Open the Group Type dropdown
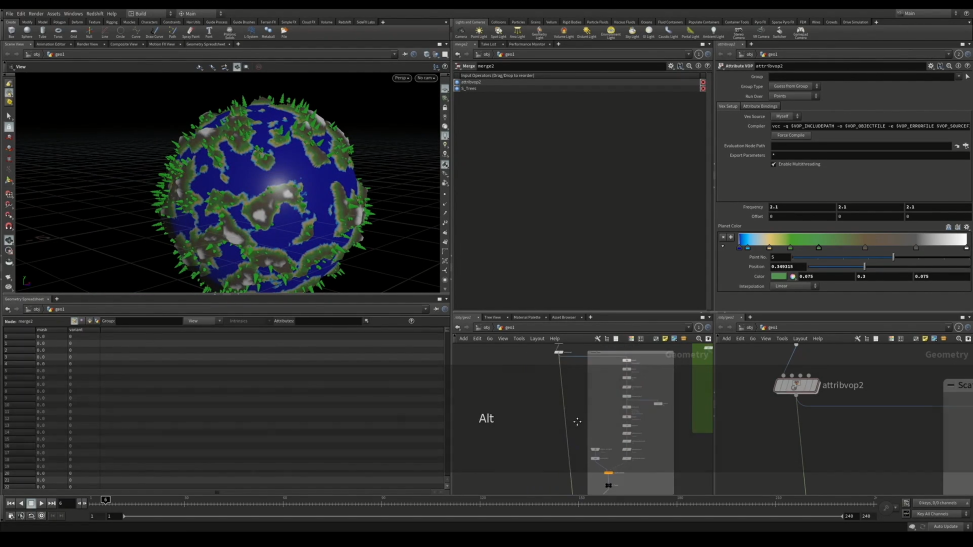This screenshot has height=547, width=973. tap(794, 86)
